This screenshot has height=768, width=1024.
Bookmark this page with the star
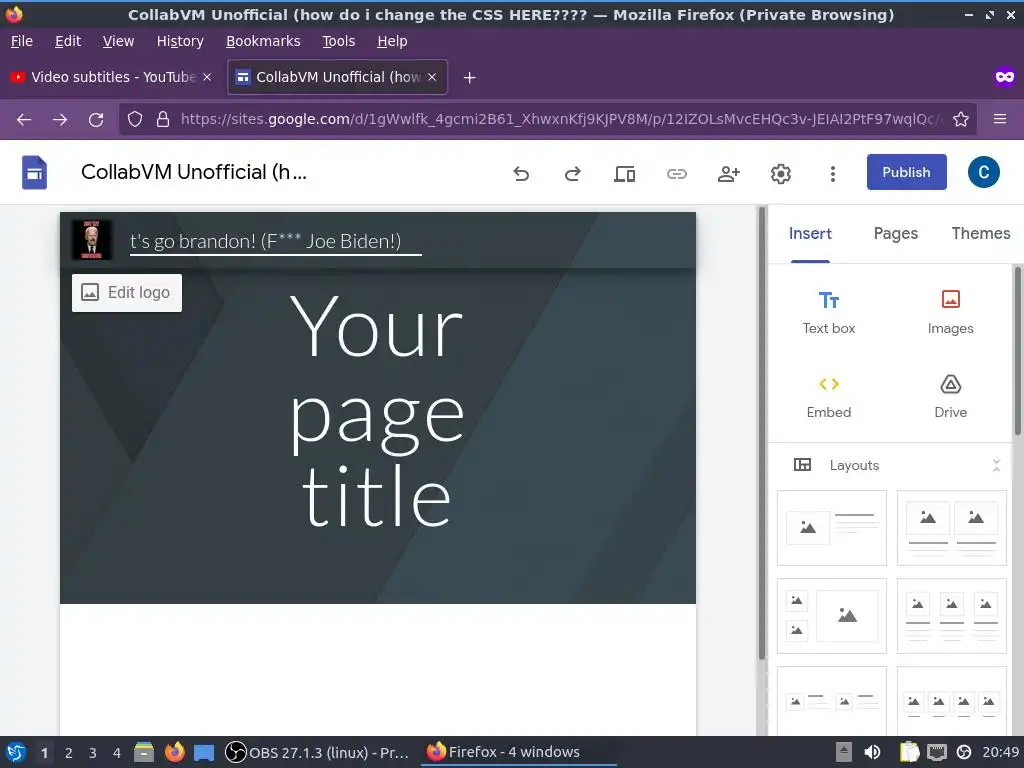(x=960, y=120)
